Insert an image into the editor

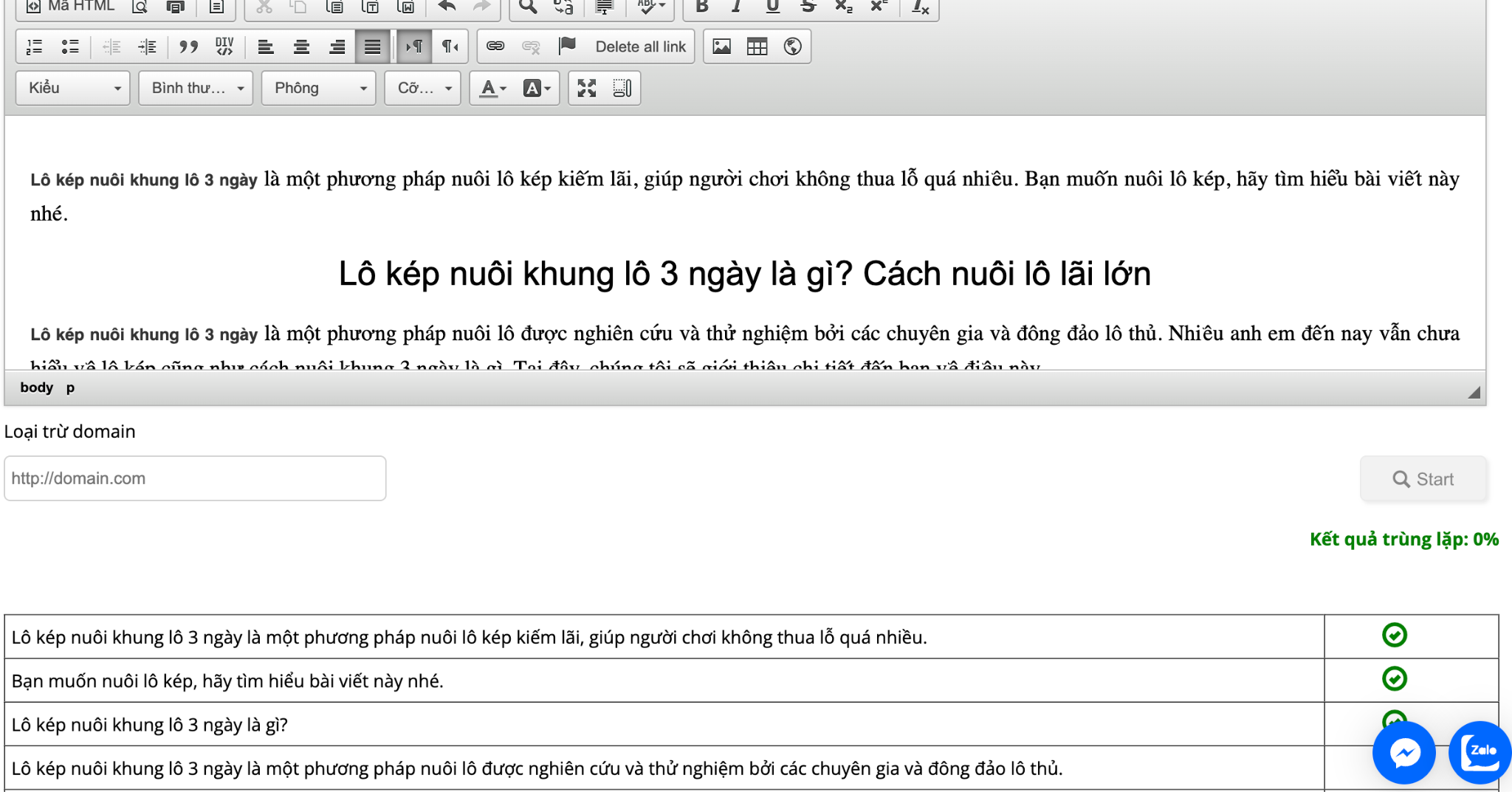click(x=721, y=47)
